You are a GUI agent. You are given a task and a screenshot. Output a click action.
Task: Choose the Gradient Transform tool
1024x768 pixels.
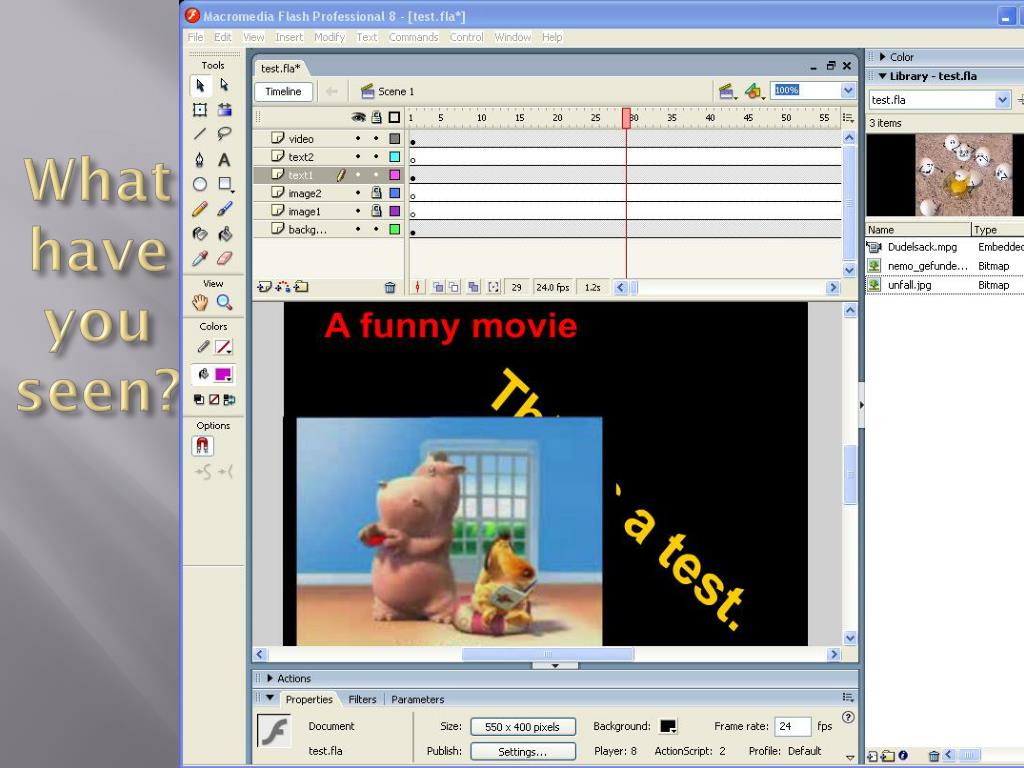click(x=225, y=110)
